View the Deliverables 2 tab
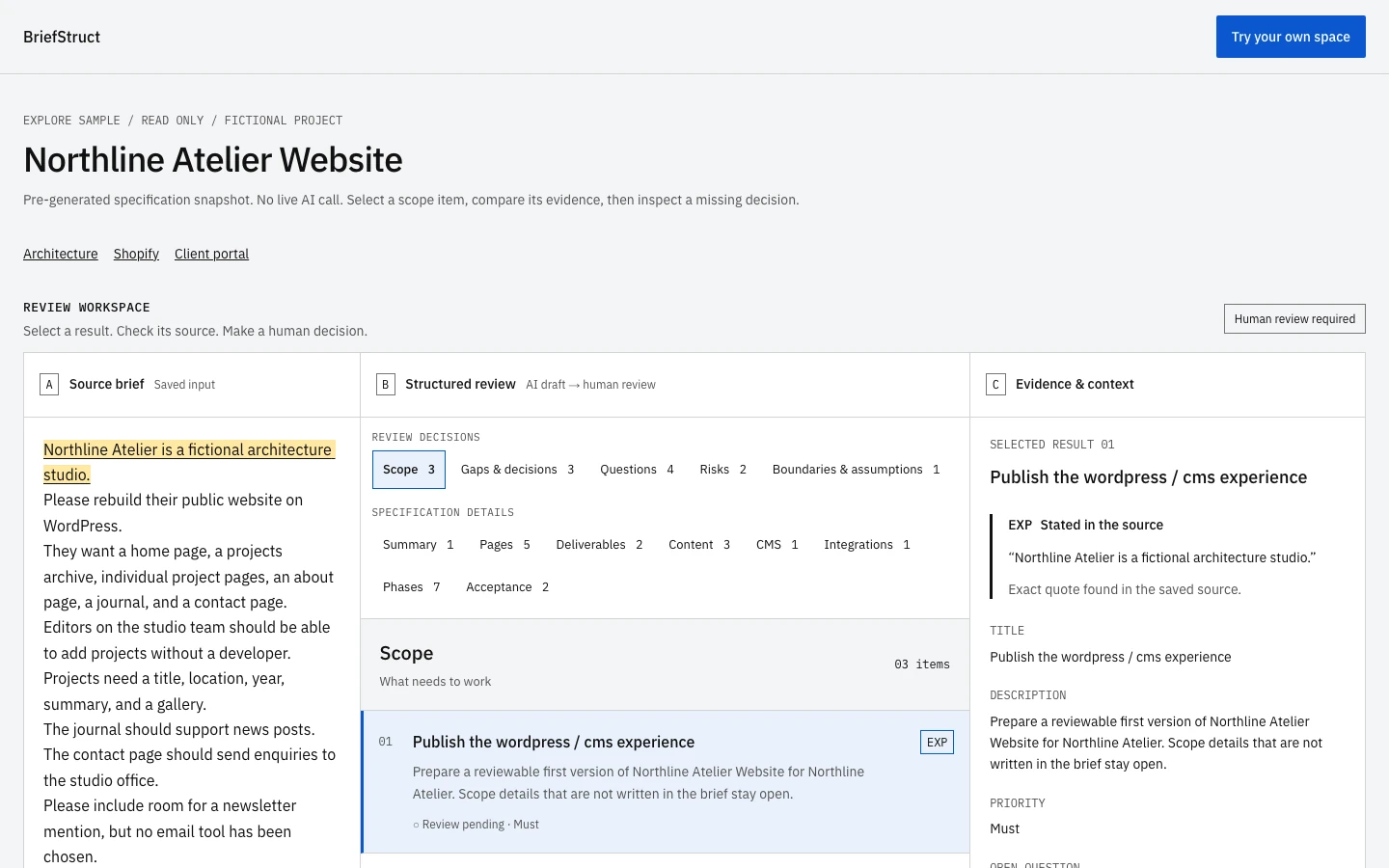 point(599,545)
